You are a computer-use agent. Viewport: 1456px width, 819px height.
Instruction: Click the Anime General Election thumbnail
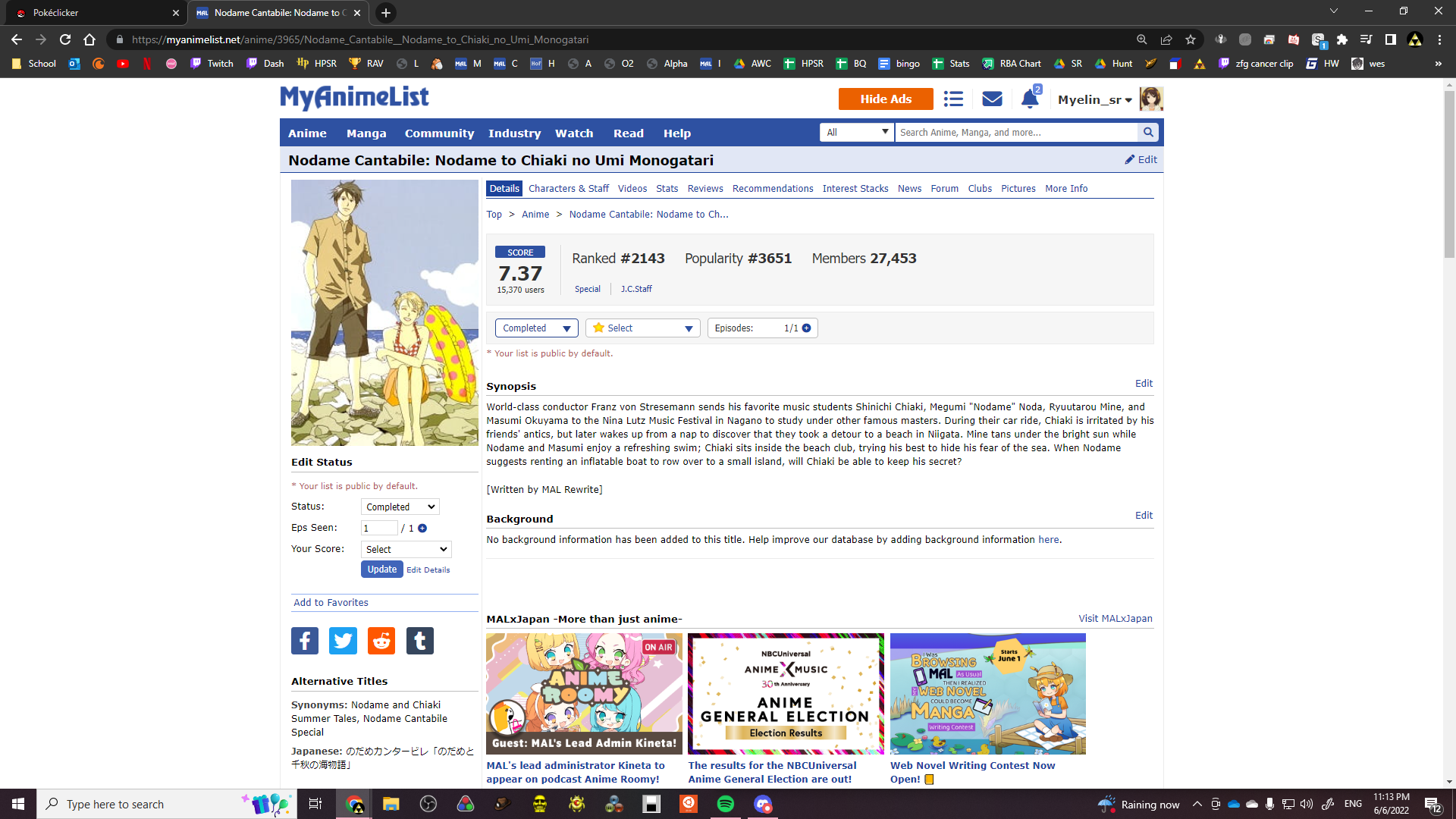pos(786,694)
